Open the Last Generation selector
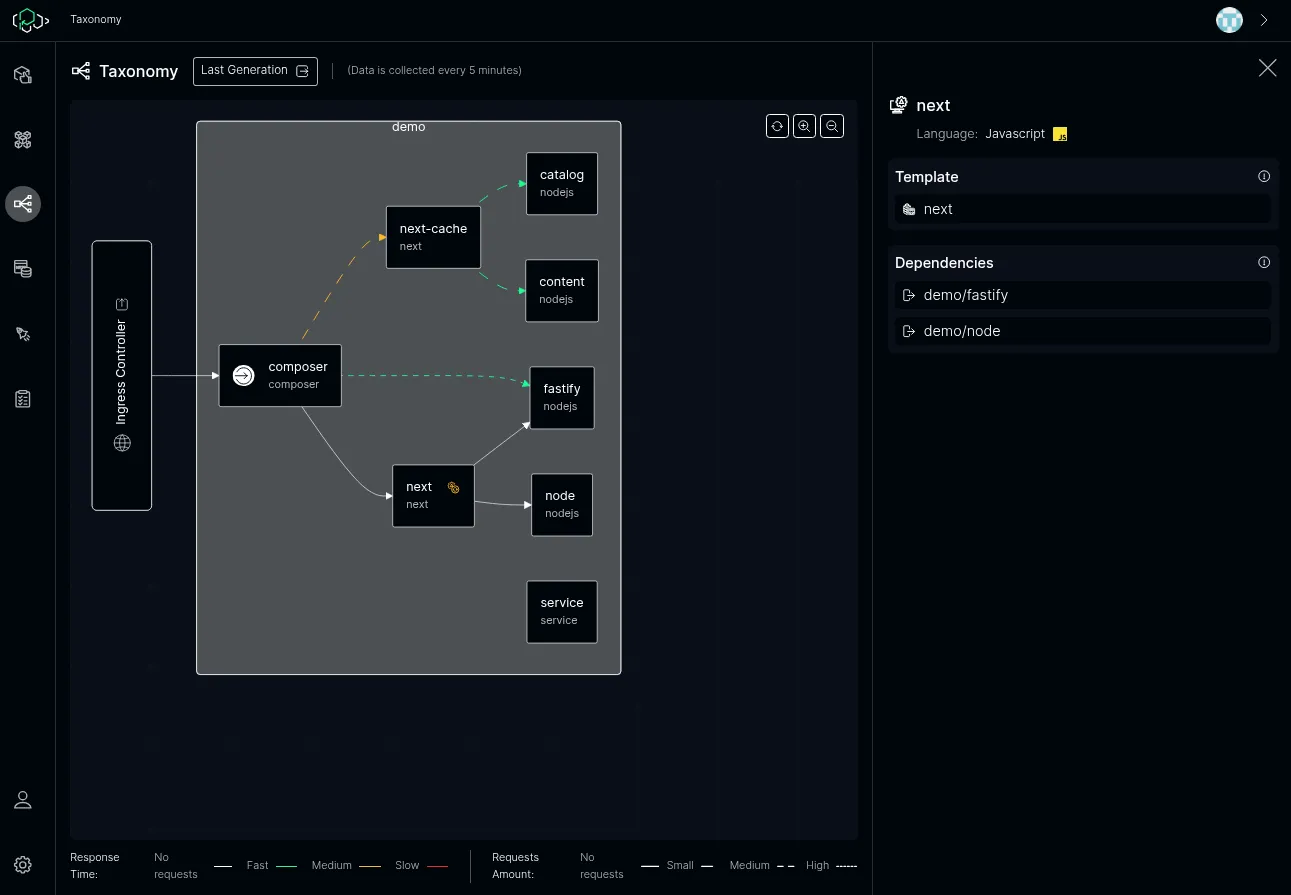This screenshot has height=895, width=1291. coord(255,71)
